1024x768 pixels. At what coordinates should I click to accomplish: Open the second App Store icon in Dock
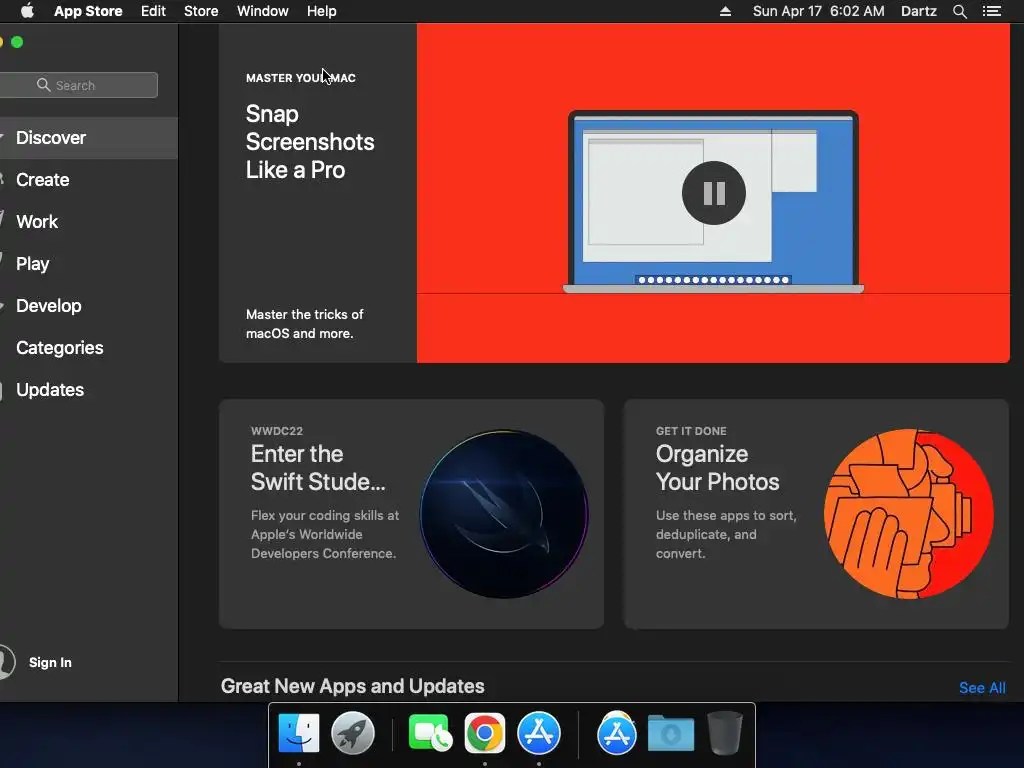[x=616, y=733]
